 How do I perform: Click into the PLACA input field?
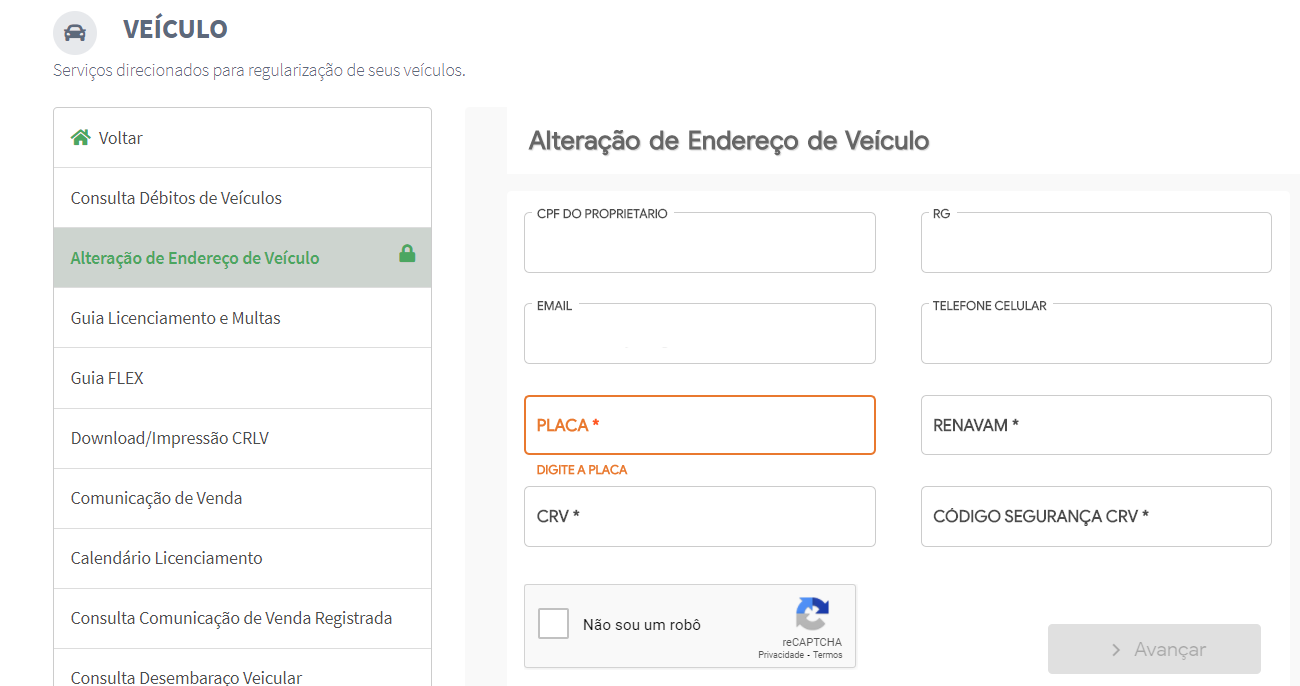699,425
